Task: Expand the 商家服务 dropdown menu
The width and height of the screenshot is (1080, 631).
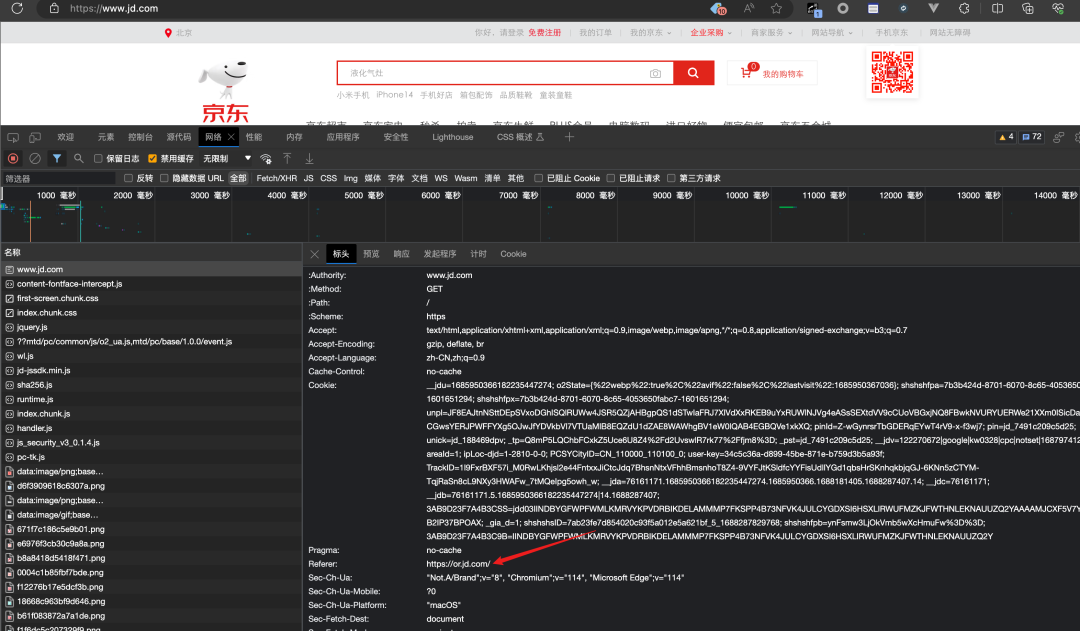Action: (771, 32)
